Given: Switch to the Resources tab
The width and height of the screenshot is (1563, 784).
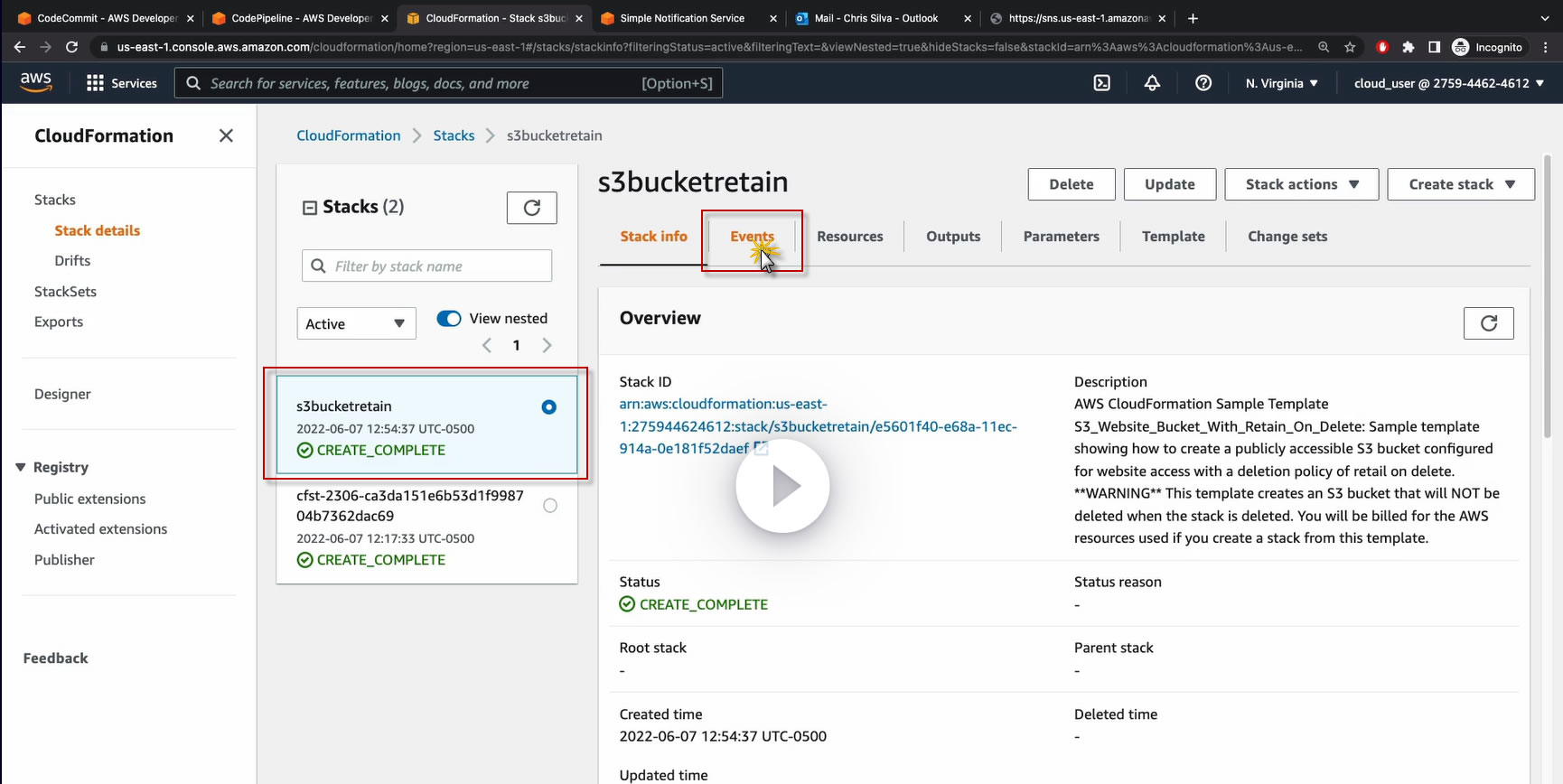Looking at the screenshot, I should [x=849, y=237].
